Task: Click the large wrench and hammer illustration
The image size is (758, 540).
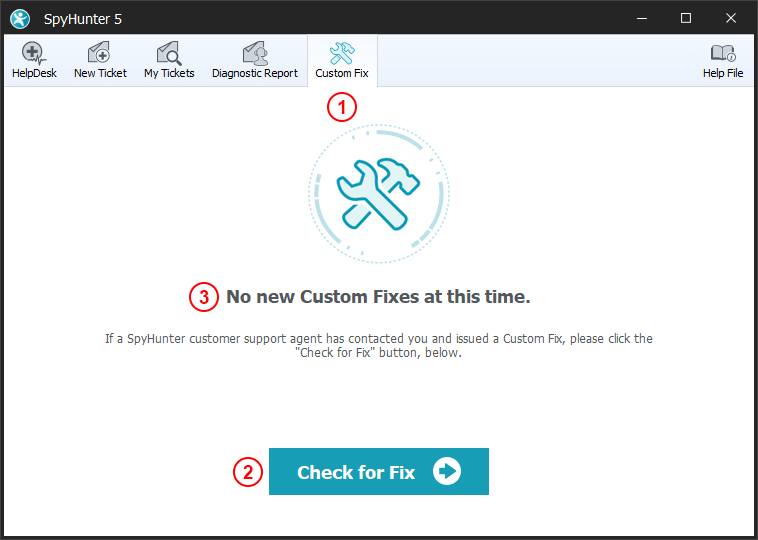Action: [378, 190]
